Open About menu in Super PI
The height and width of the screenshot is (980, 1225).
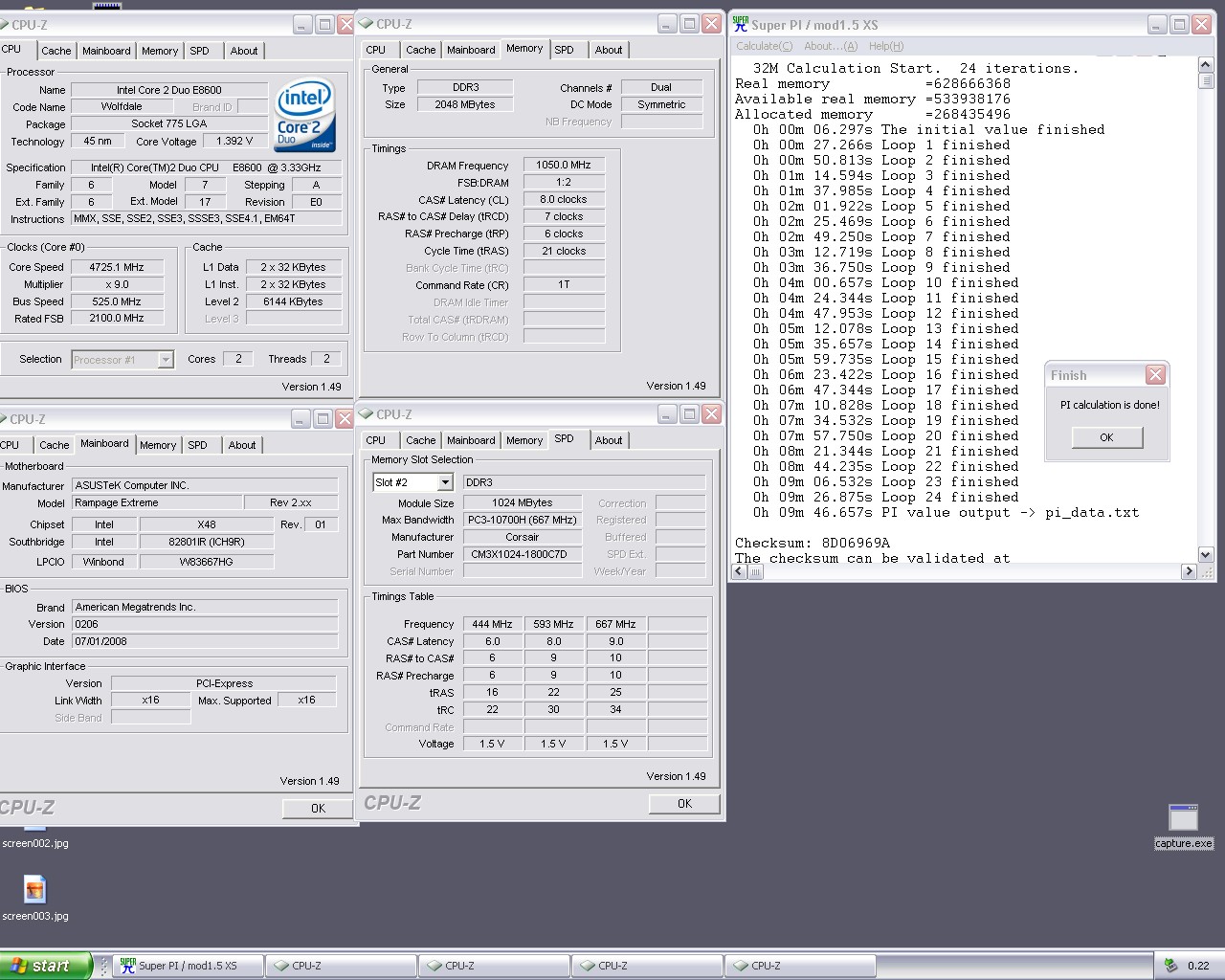click(830, 46)
